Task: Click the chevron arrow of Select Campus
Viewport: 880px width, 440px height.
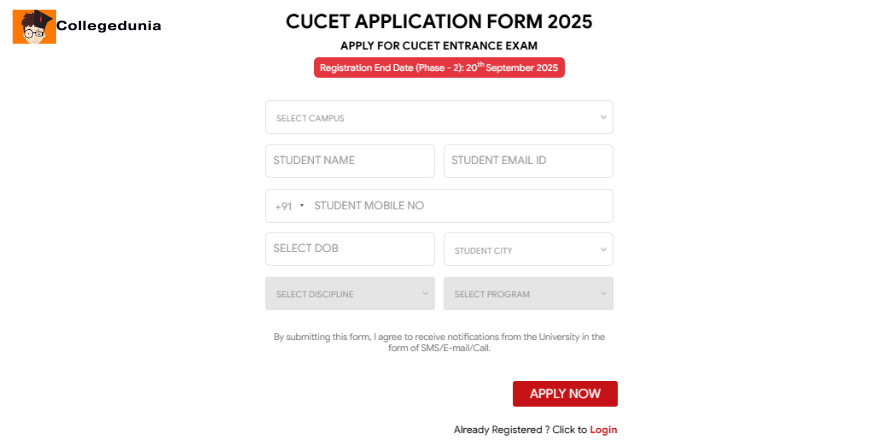Action: point(603,117)
